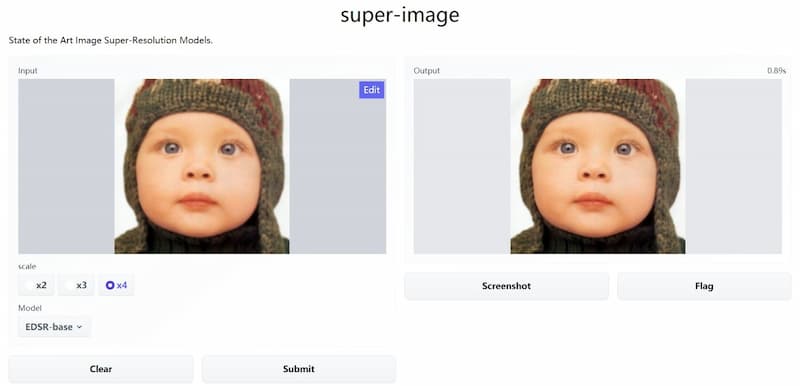This screenshot has width=800, height=386.
Task: Click the baby photo in Input panel
Action: tap(202, 166)
